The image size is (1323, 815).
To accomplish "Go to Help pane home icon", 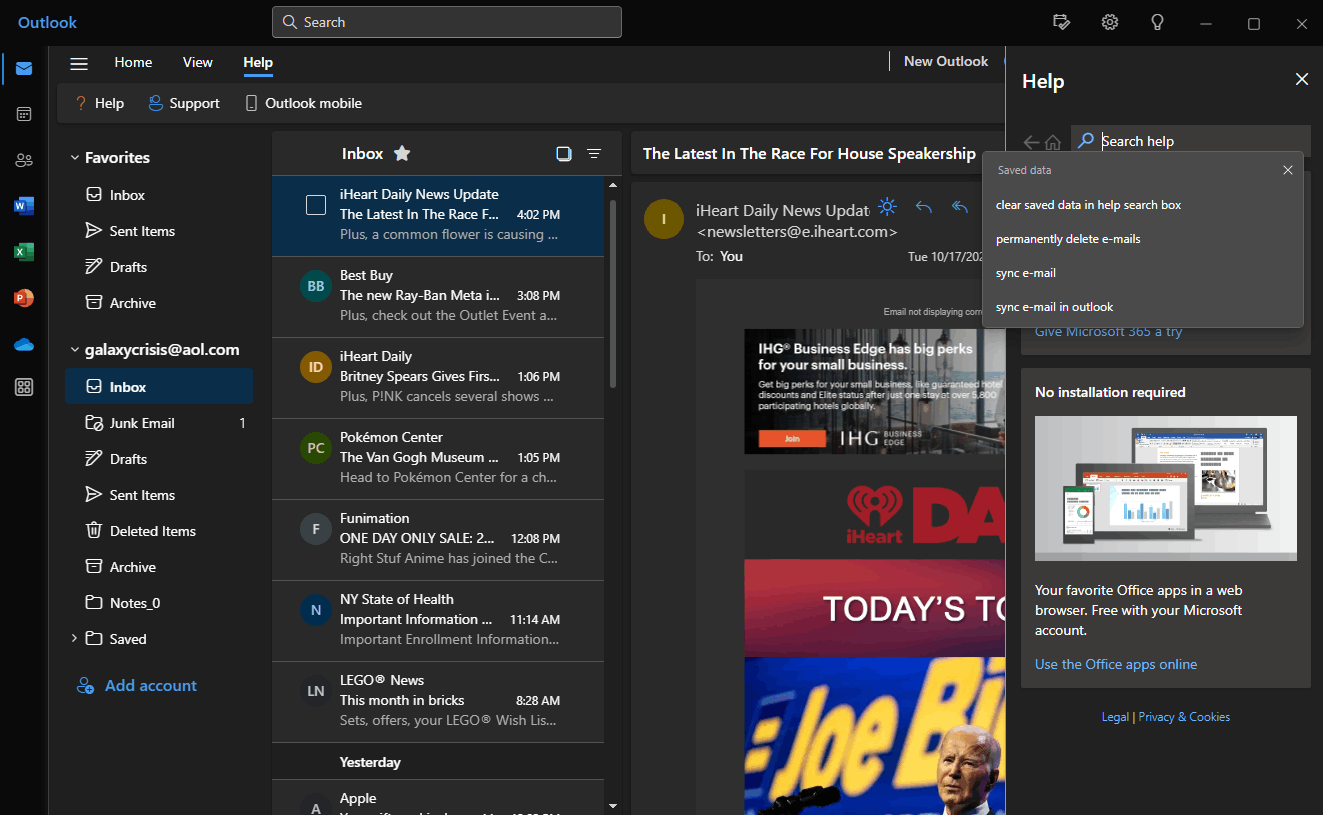I will (1053, 142).
